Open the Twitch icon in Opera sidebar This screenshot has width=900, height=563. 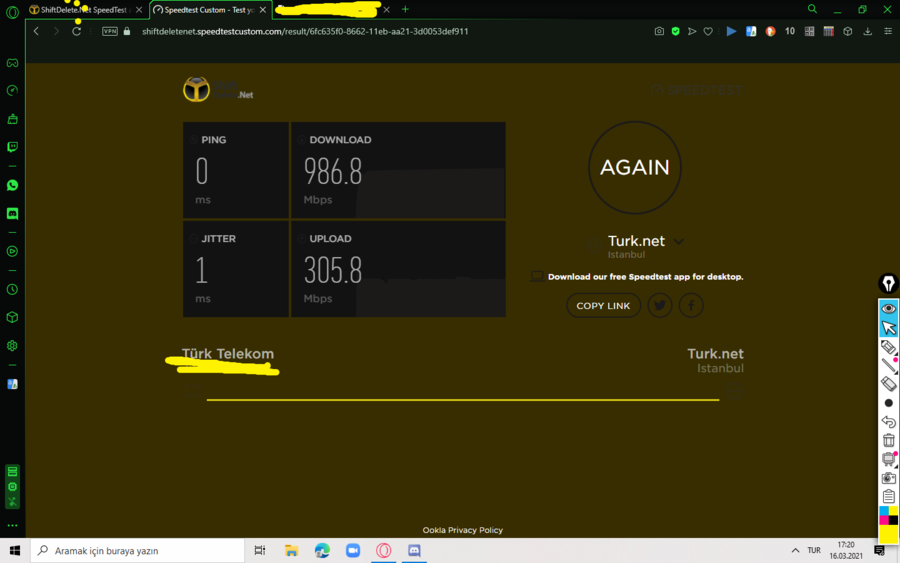12,147
